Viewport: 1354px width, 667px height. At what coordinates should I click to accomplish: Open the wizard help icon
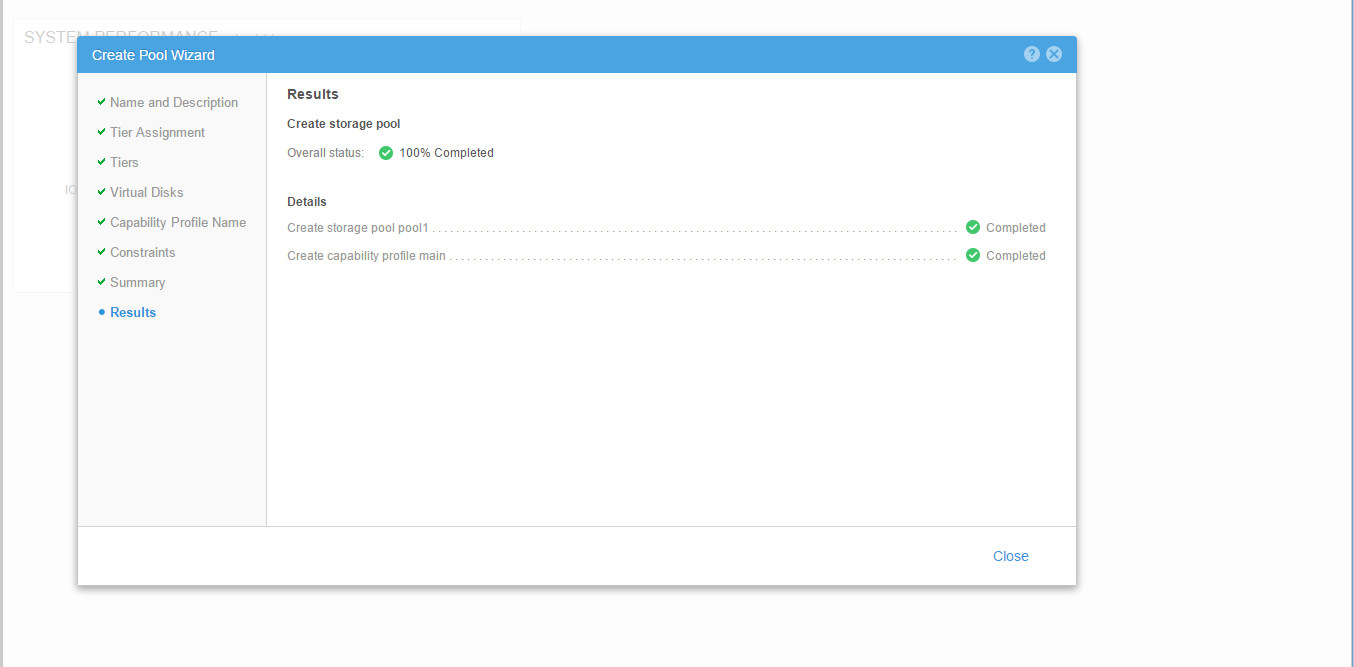click(x=1032, y=54)
